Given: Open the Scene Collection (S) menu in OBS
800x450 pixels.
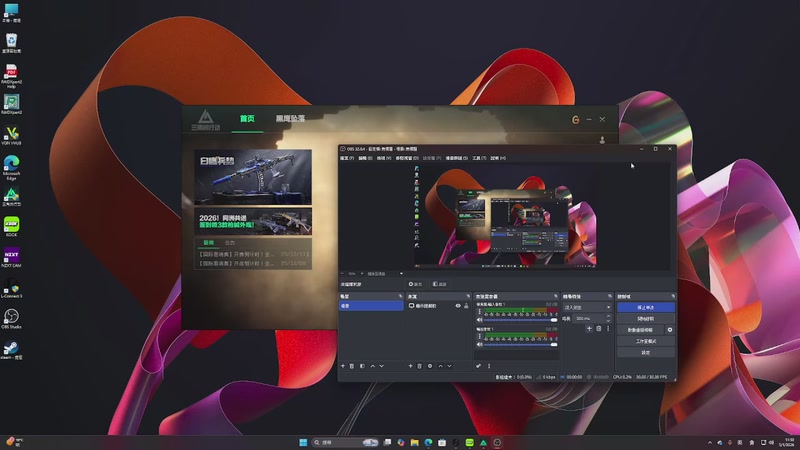Looking at the screenshot, I should [x=457, y=158].
